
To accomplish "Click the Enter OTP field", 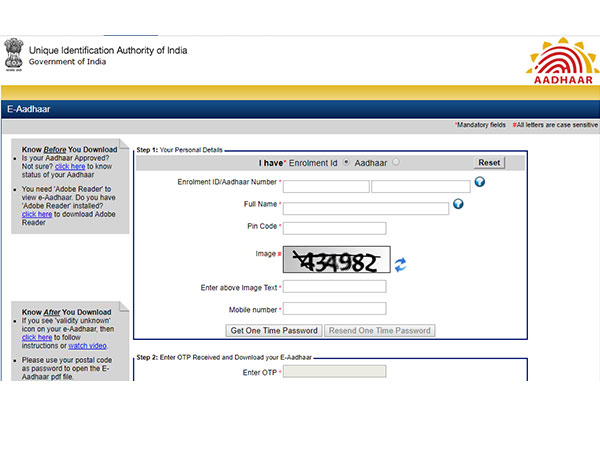I will (334, 372).
